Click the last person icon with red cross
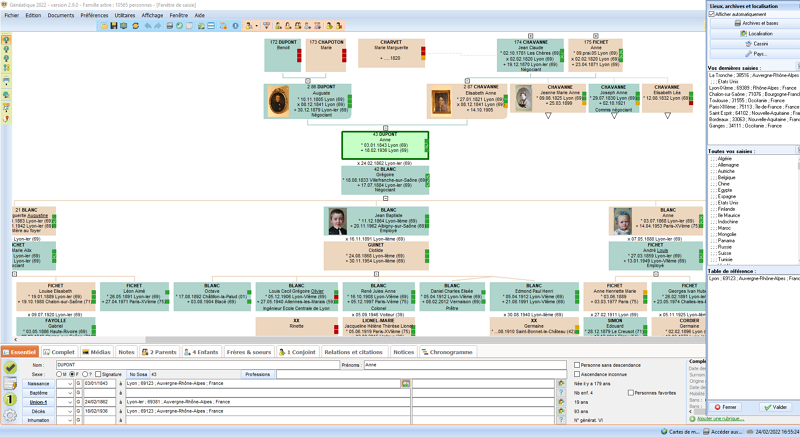Screen dimensions: 800x437 coord(338,25)
